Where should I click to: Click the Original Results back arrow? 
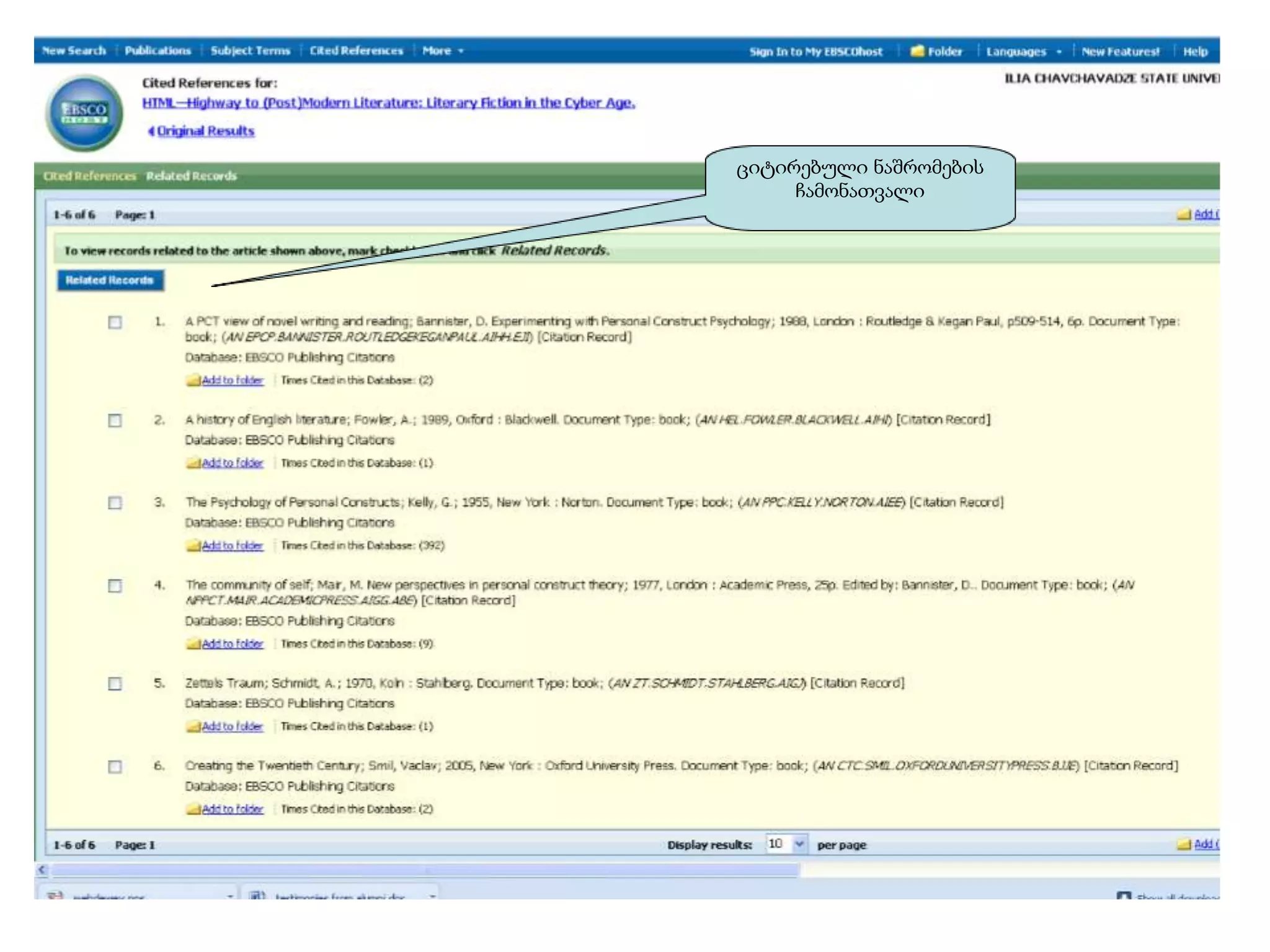(151, 131)
